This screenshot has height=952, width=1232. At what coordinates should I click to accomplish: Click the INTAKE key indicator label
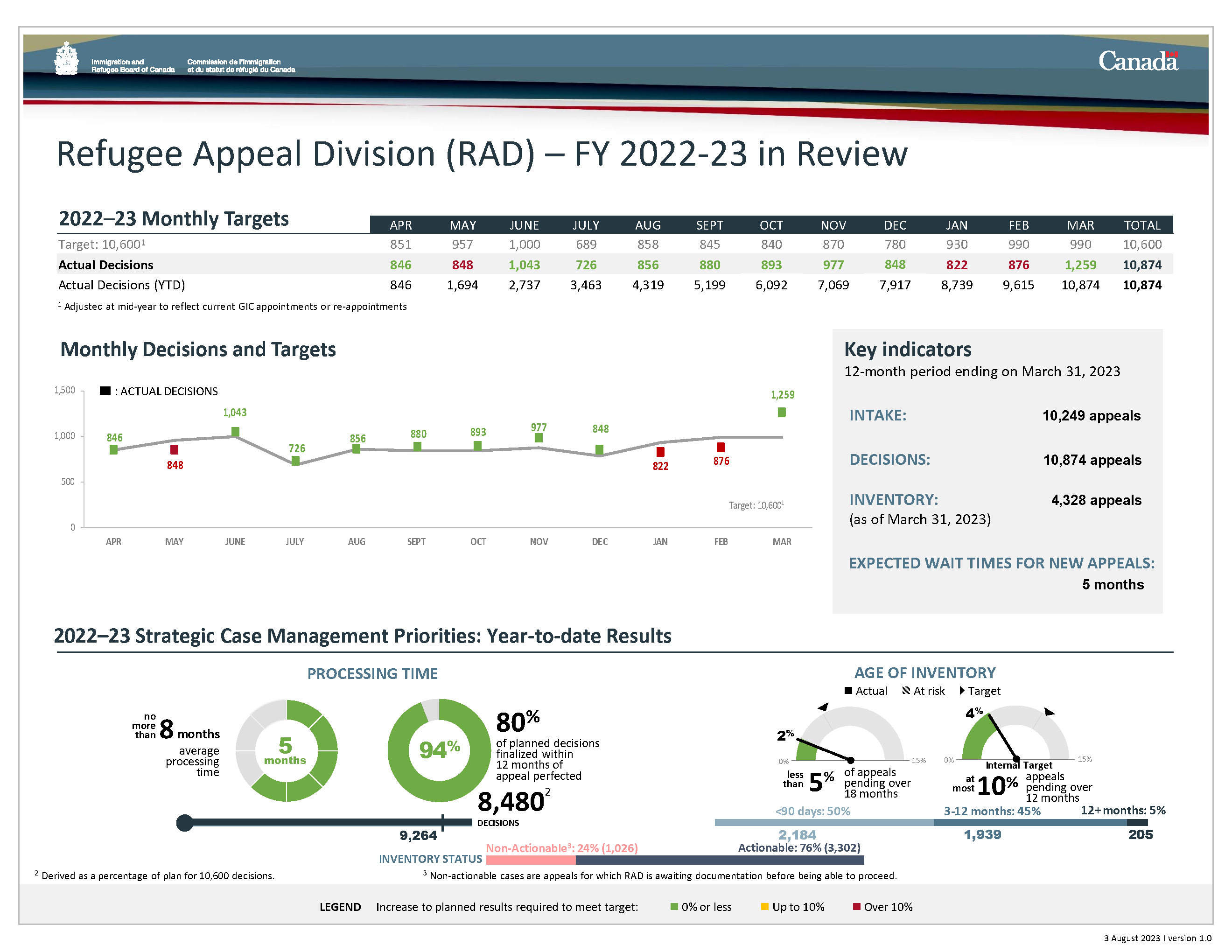click(877, 415)
